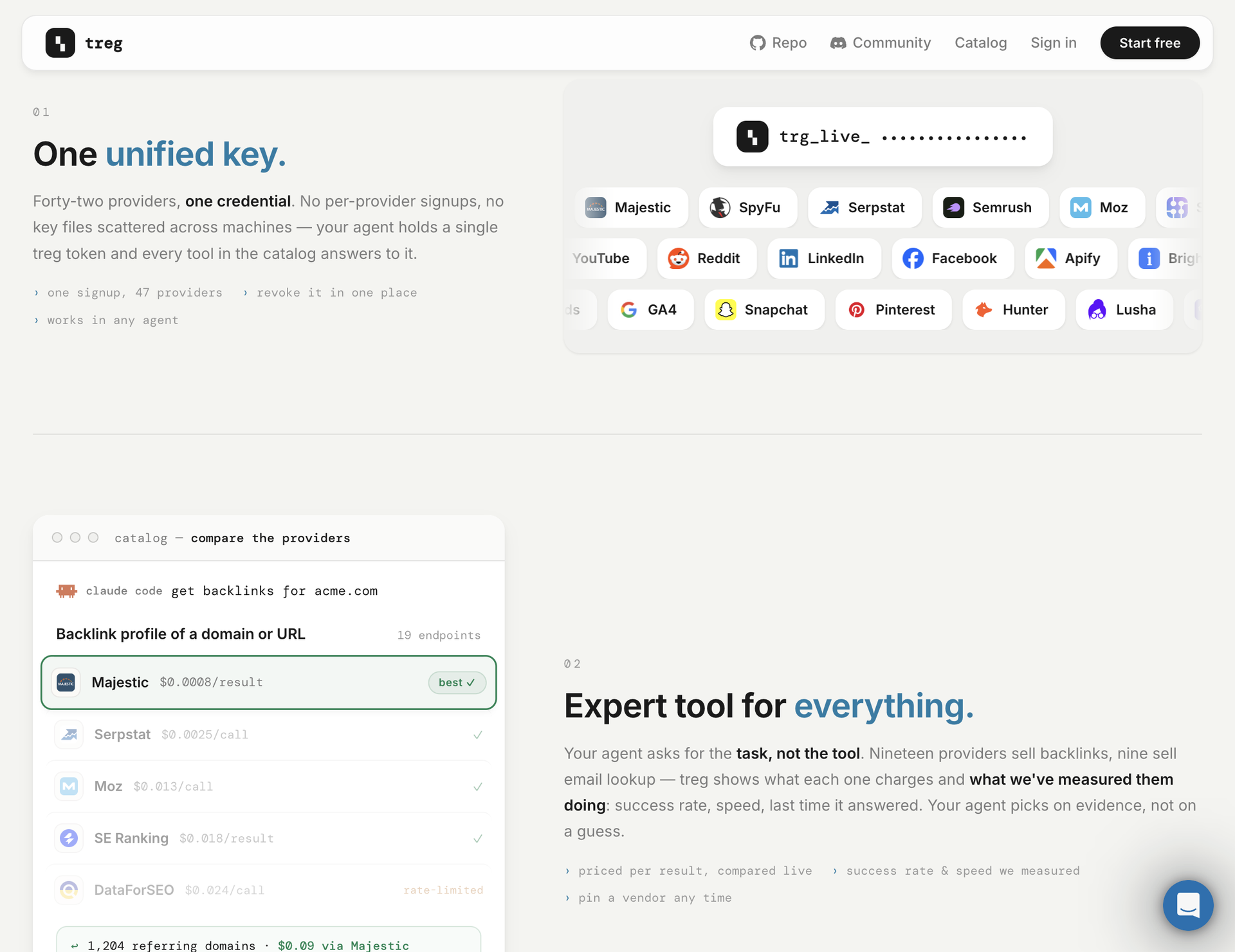
Task: Click the SE Ranking logo icon
Action: [69, 838]
